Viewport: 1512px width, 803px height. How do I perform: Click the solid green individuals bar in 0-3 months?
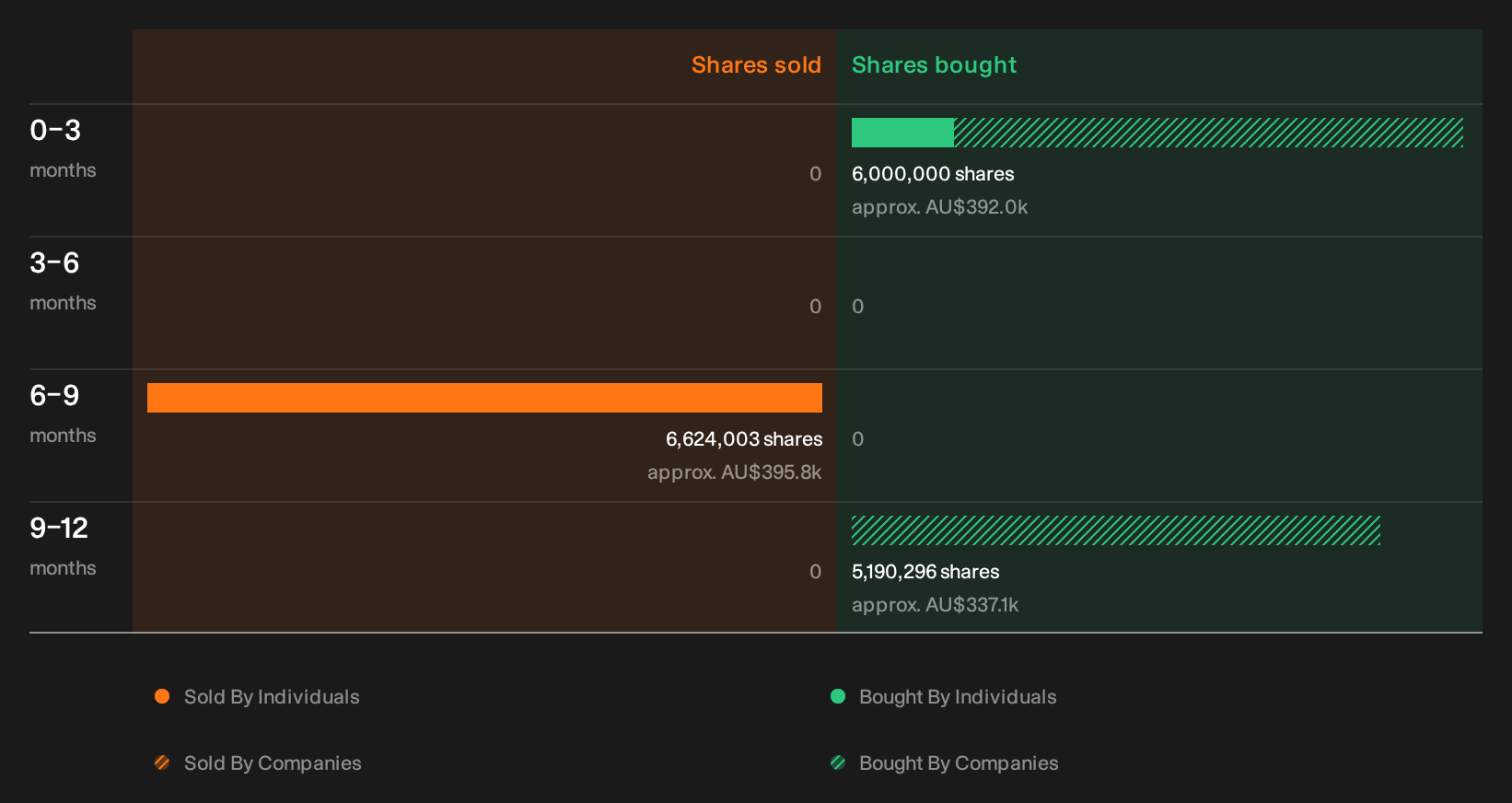coord(902,133)
